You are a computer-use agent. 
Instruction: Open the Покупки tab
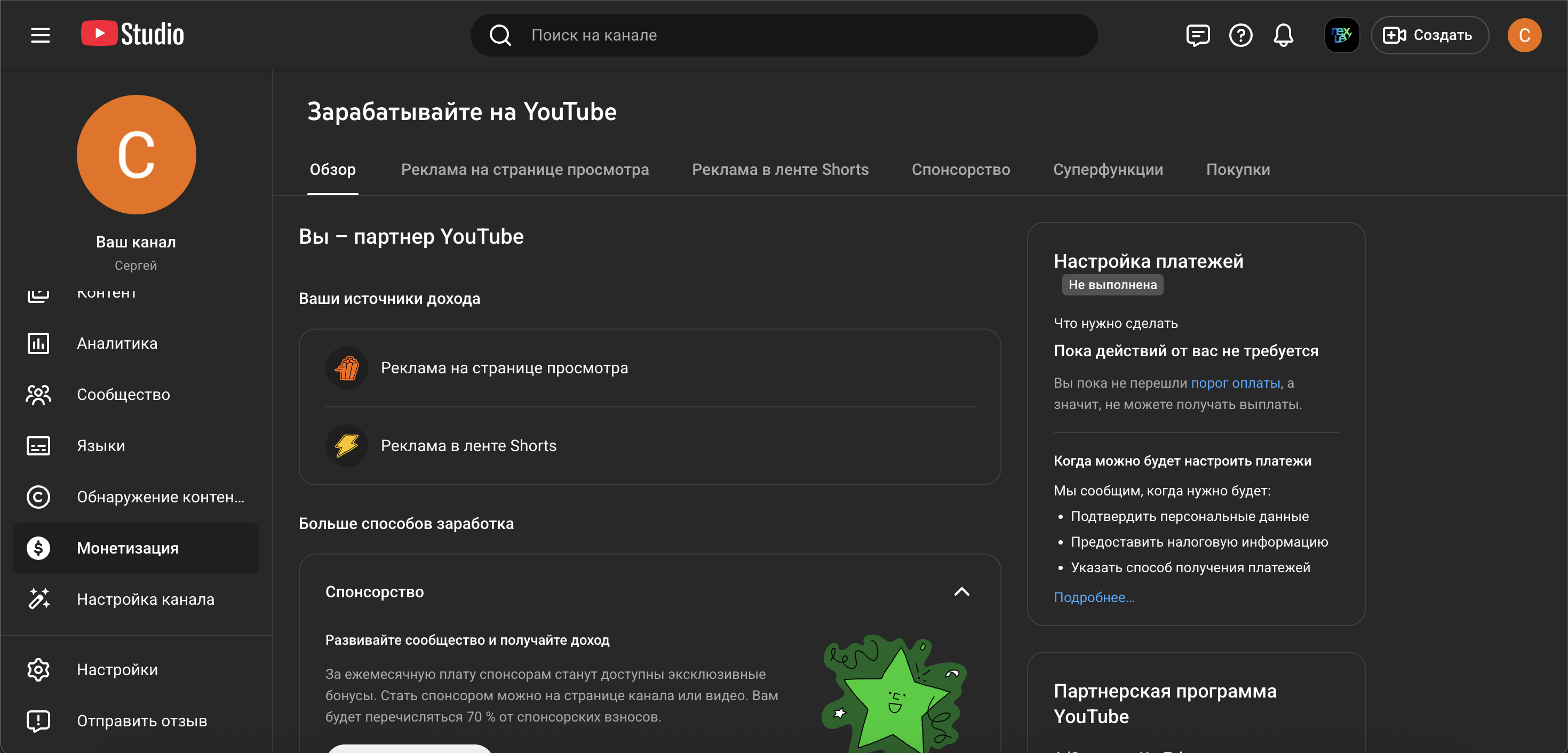pyautogui.click(x=1237, y=170)
